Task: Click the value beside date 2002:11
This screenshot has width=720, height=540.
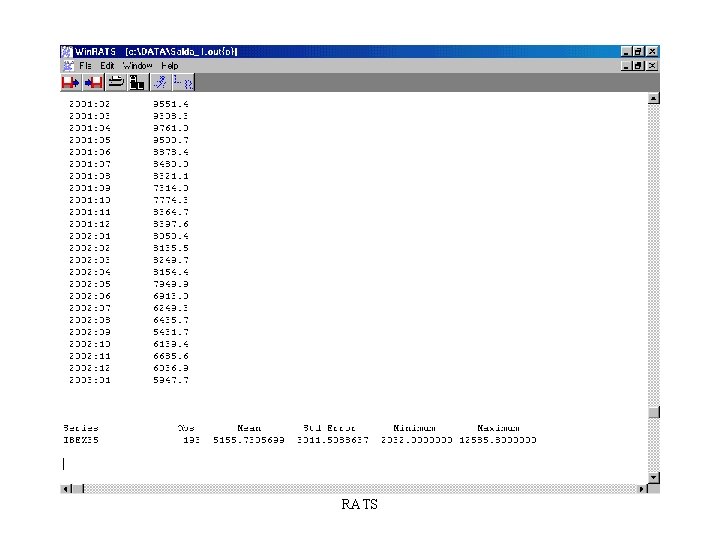Action: pyautogui.click(x=171, y=356)
